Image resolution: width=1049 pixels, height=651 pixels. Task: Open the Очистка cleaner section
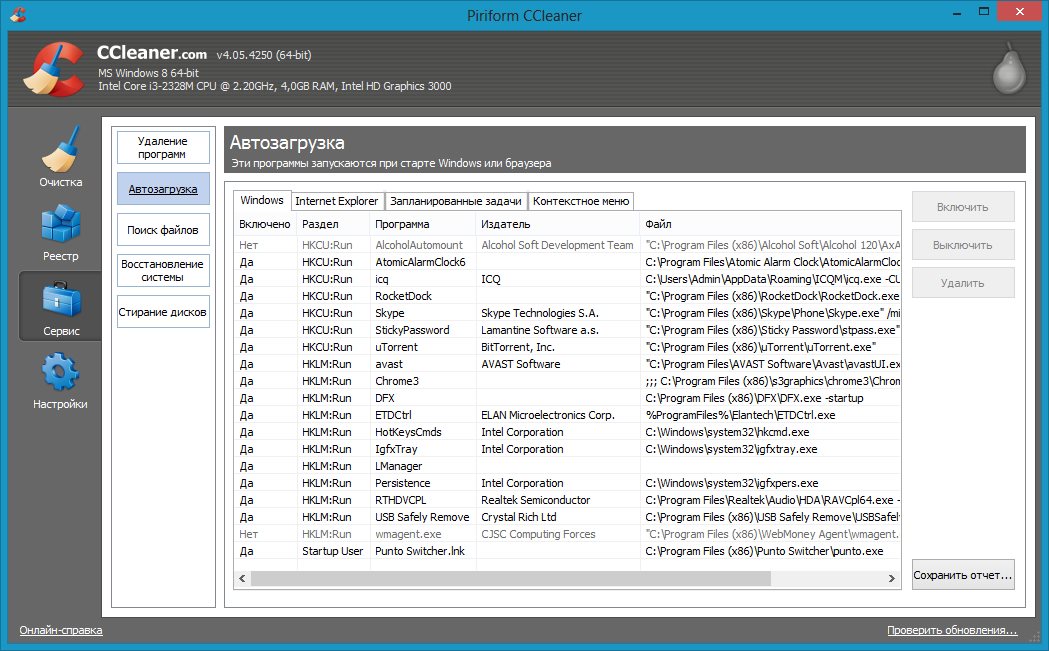click(60, 156)
